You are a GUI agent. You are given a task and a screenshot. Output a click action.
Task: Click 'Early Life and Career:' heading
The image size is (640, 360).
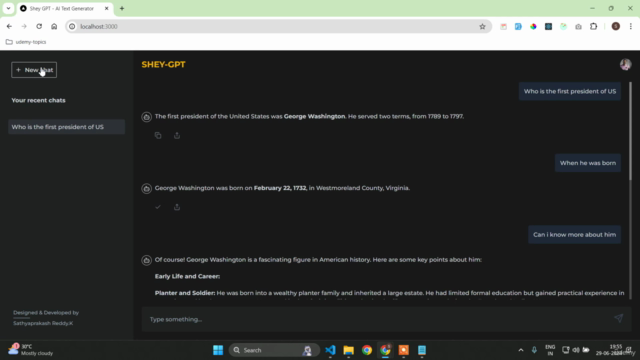point(187,276)
